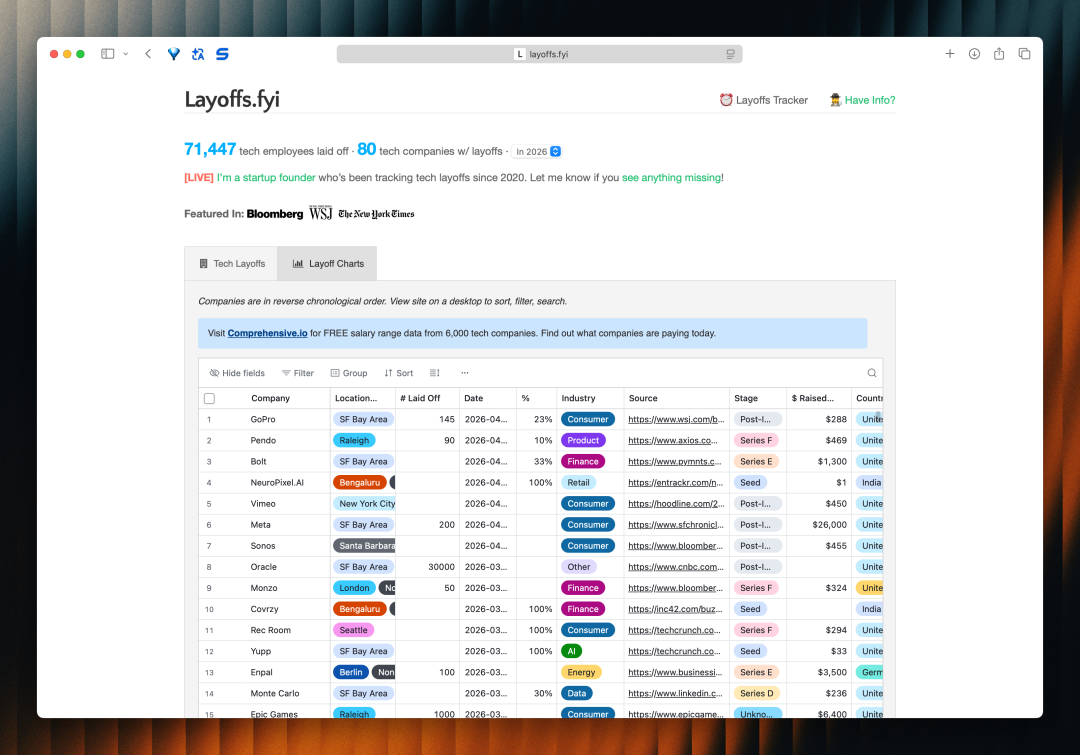Image resolution: width=1080 pixels, height=755 pixels.
Task: Toggle the Safari sidebar icon
Action: coord(108,54)
